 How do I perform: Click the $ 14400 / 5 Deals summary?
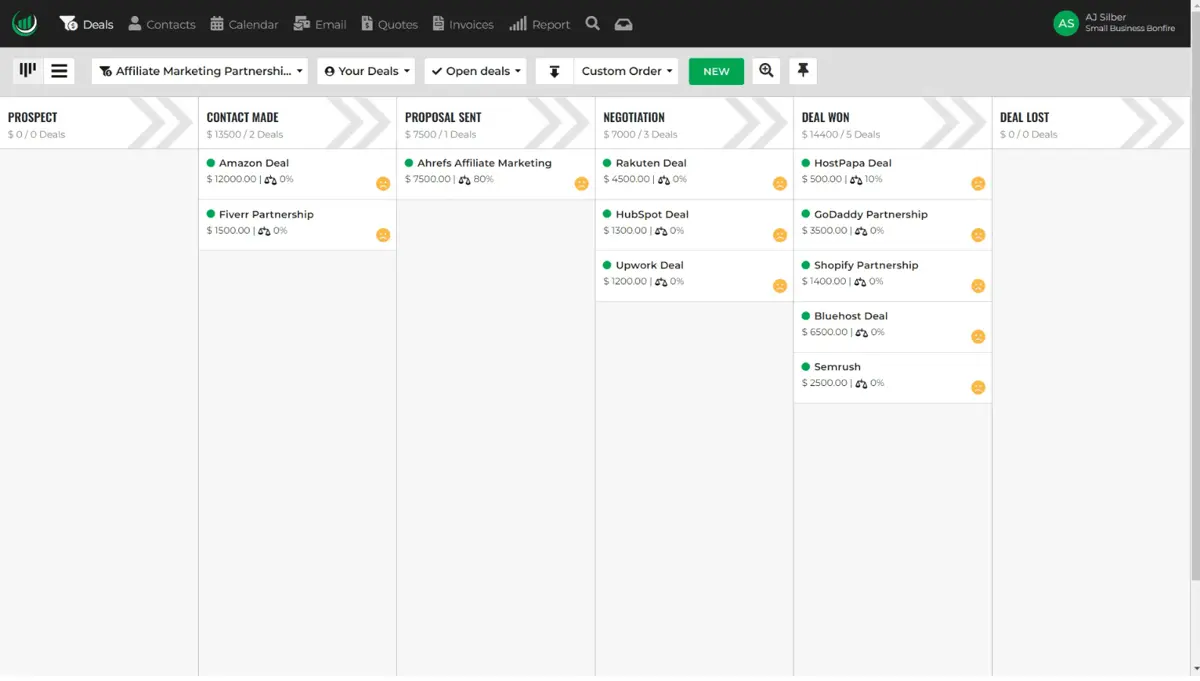coord(841,134)
